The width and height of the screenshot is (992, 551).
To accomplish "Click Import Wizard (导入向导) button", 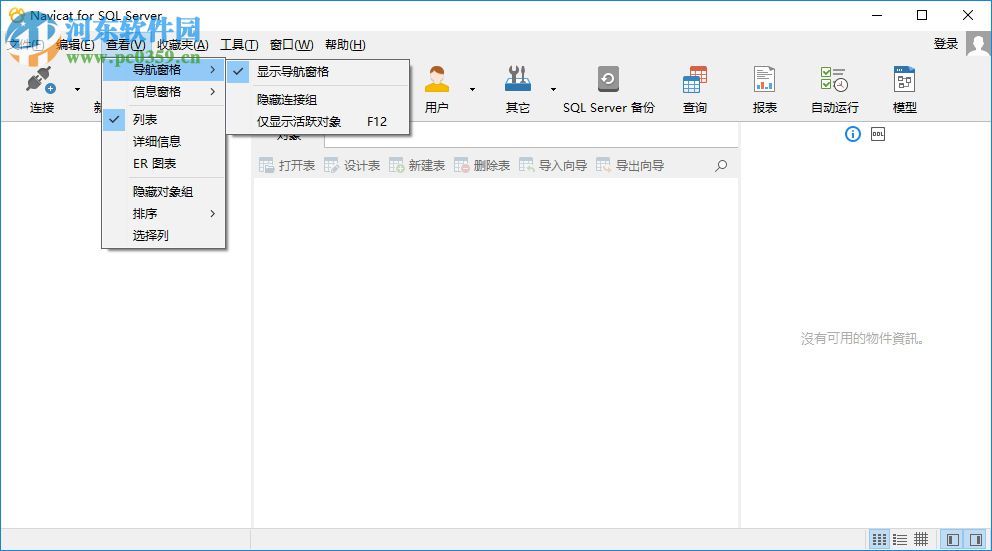I will (553, 166).
